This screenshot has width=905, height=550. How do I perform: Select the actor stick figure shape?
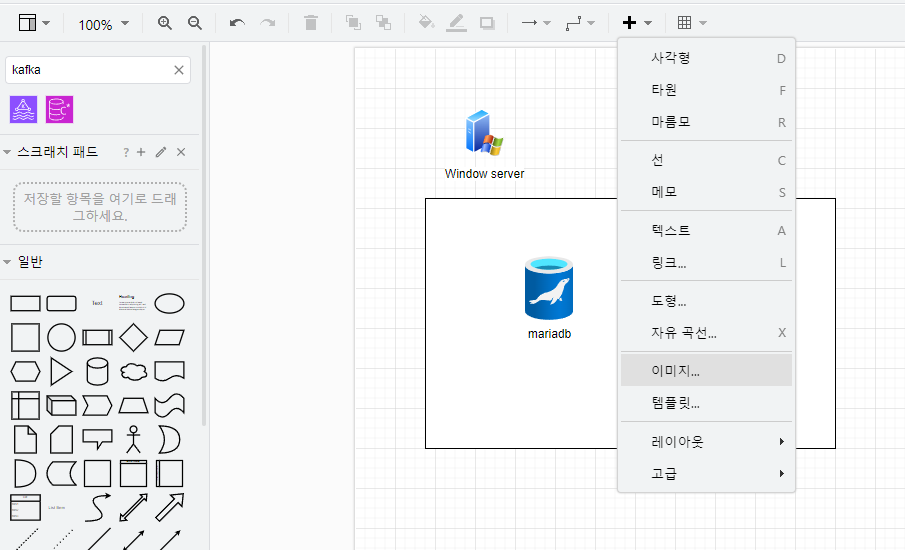133,440
